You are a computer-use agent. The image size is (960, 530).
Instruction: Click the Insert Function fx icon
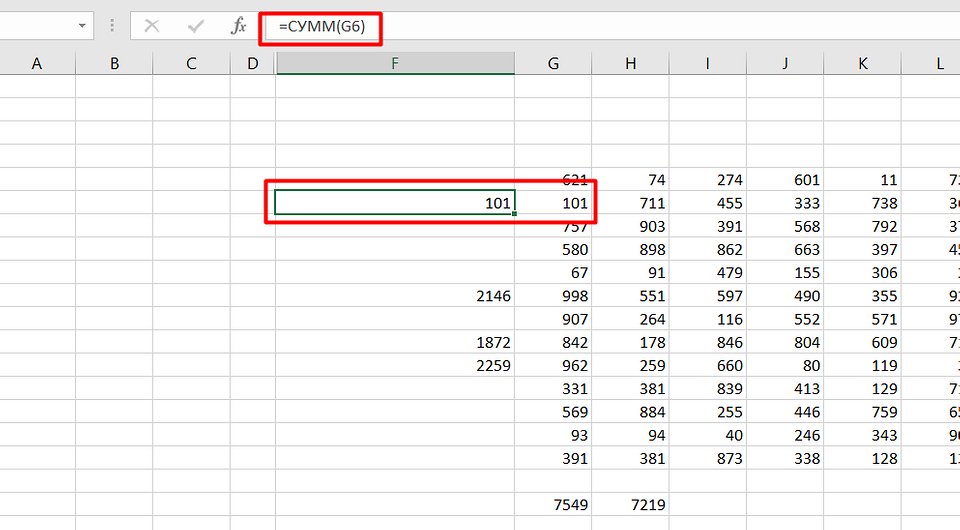coord(238,26)
